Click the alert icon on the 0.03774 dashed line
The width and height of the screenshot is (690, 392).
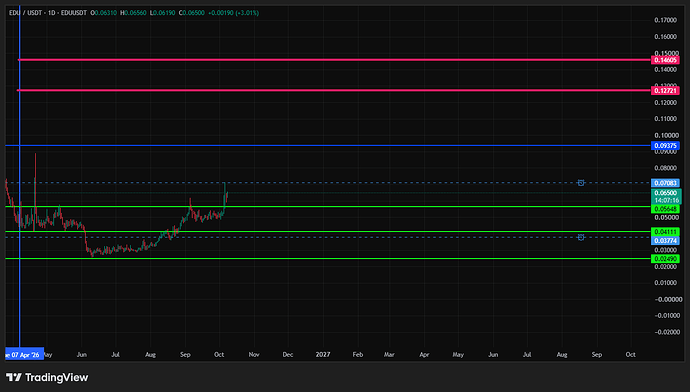click(581, 237)
